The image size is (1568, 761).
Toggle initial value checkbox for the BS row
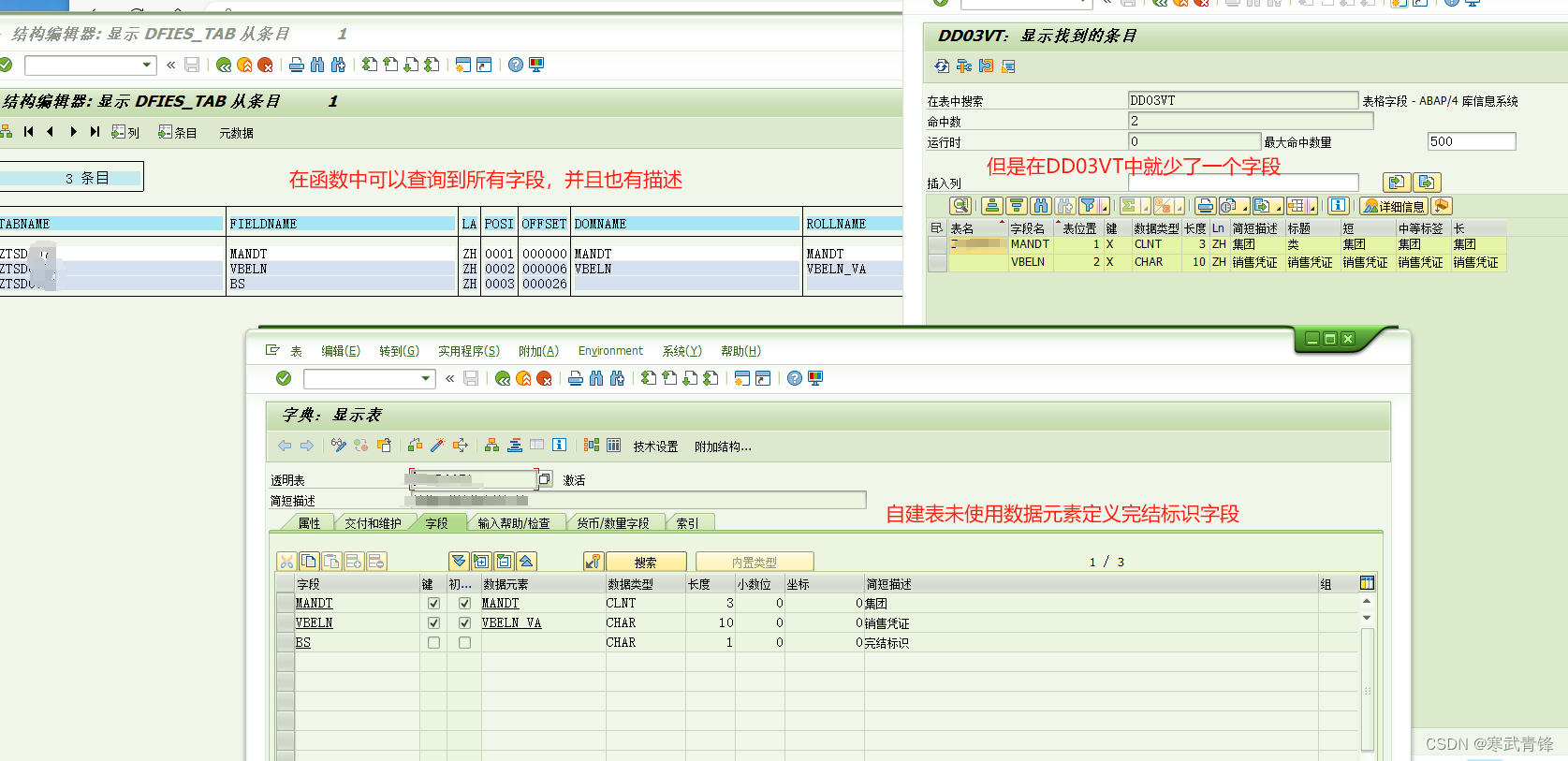point(464,643)
